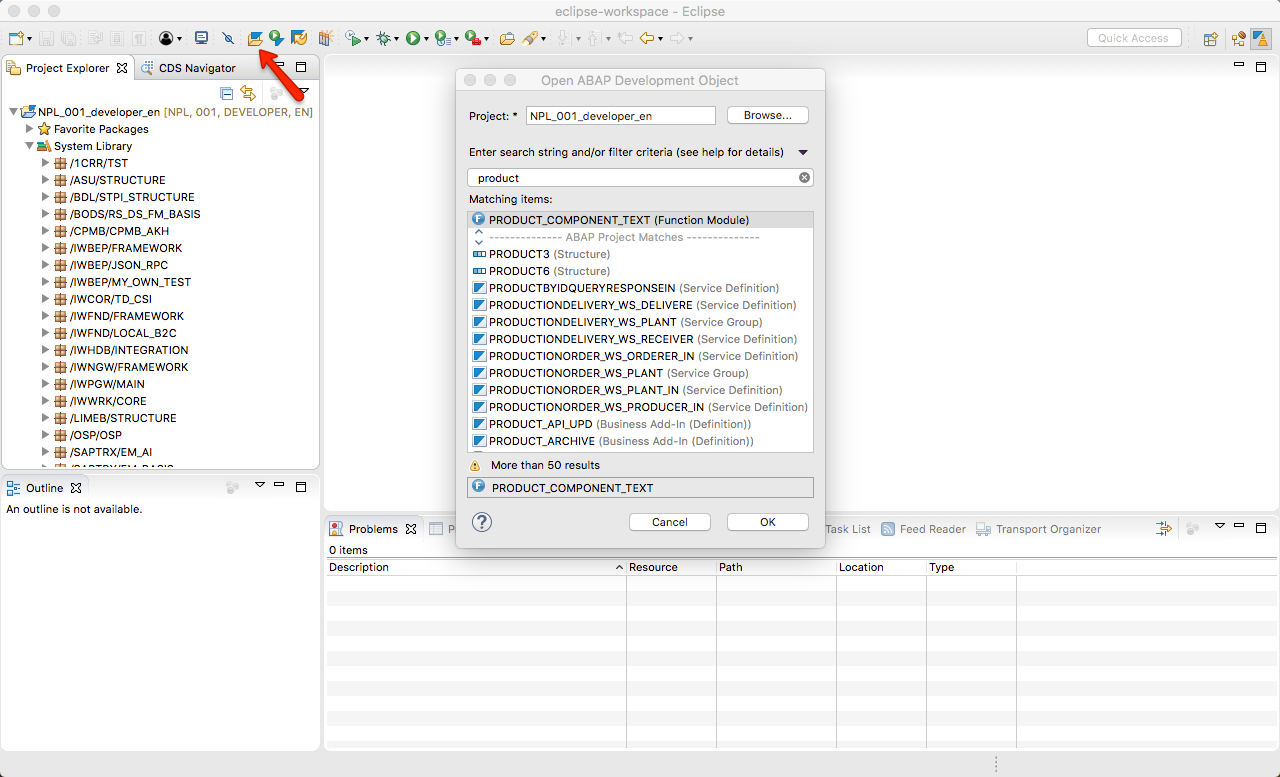Click the skip breakpoints toolbar icon
1280x777 pixels.
pos(228,38)
